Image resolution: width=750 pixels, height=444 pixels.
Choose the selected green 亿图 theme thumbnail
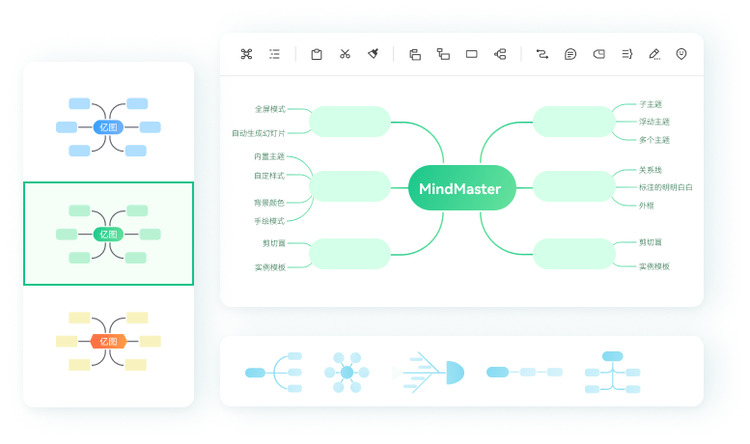click(109, 234)
